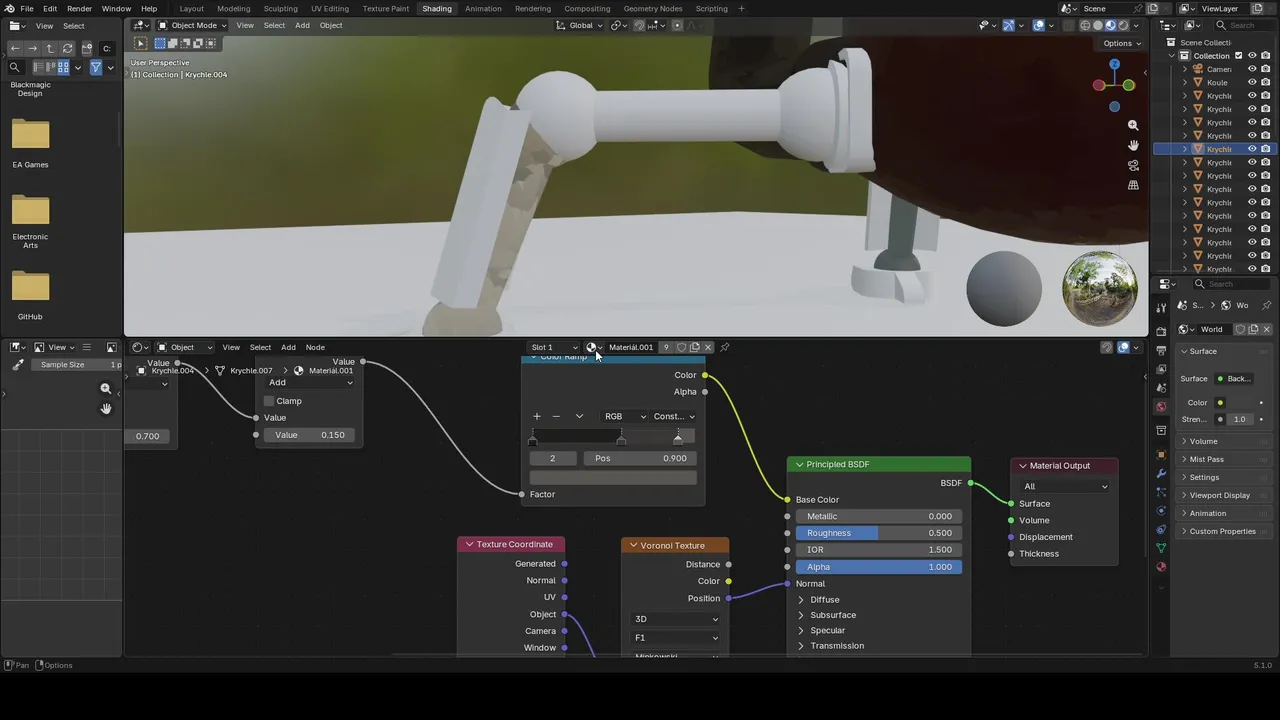Screen dimensions: 1280x720
Task: Expand the Mist Pass panel
Action: pyautogui.click(x=1223, y=459)
